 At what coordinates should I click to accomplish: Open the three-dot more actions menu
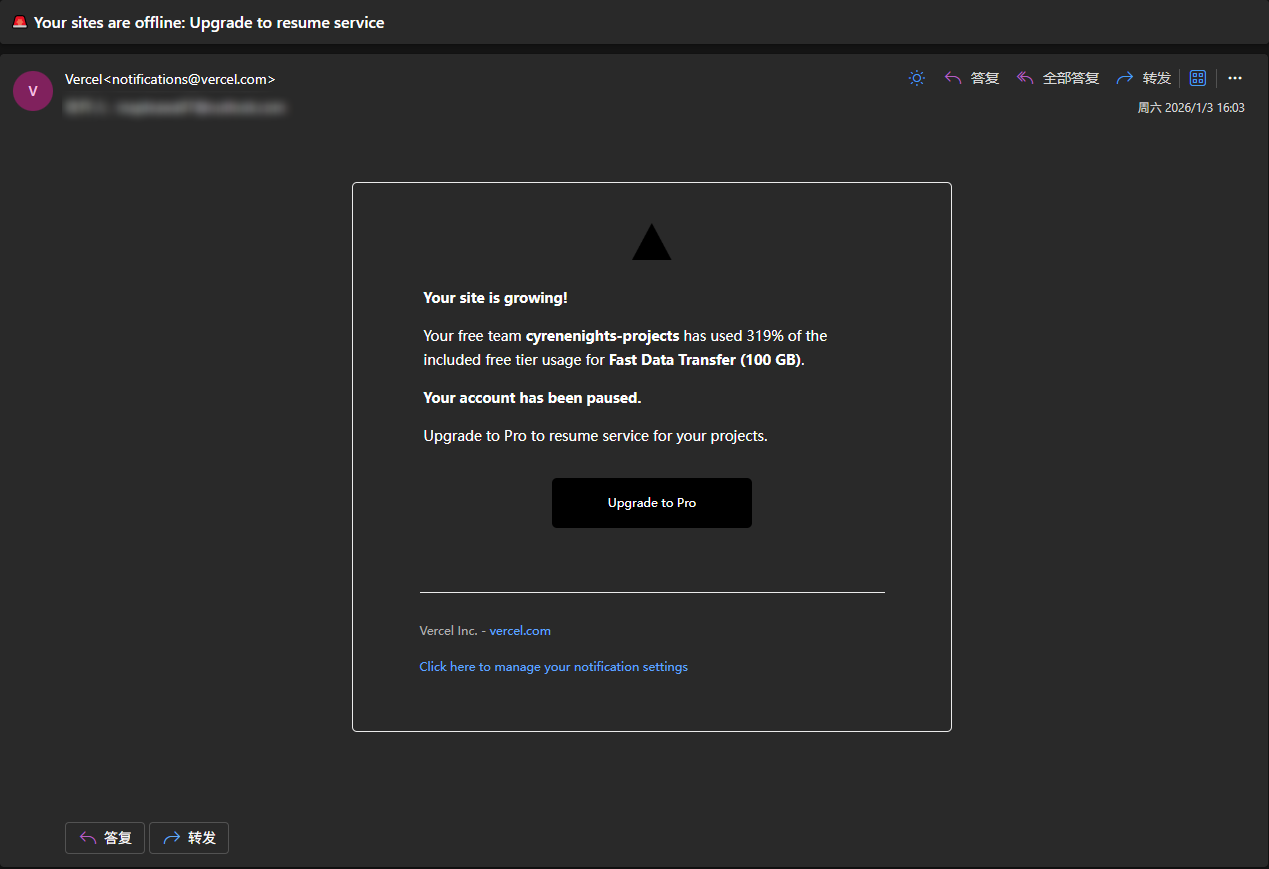pyautogui.click(x=1235, y=78)
